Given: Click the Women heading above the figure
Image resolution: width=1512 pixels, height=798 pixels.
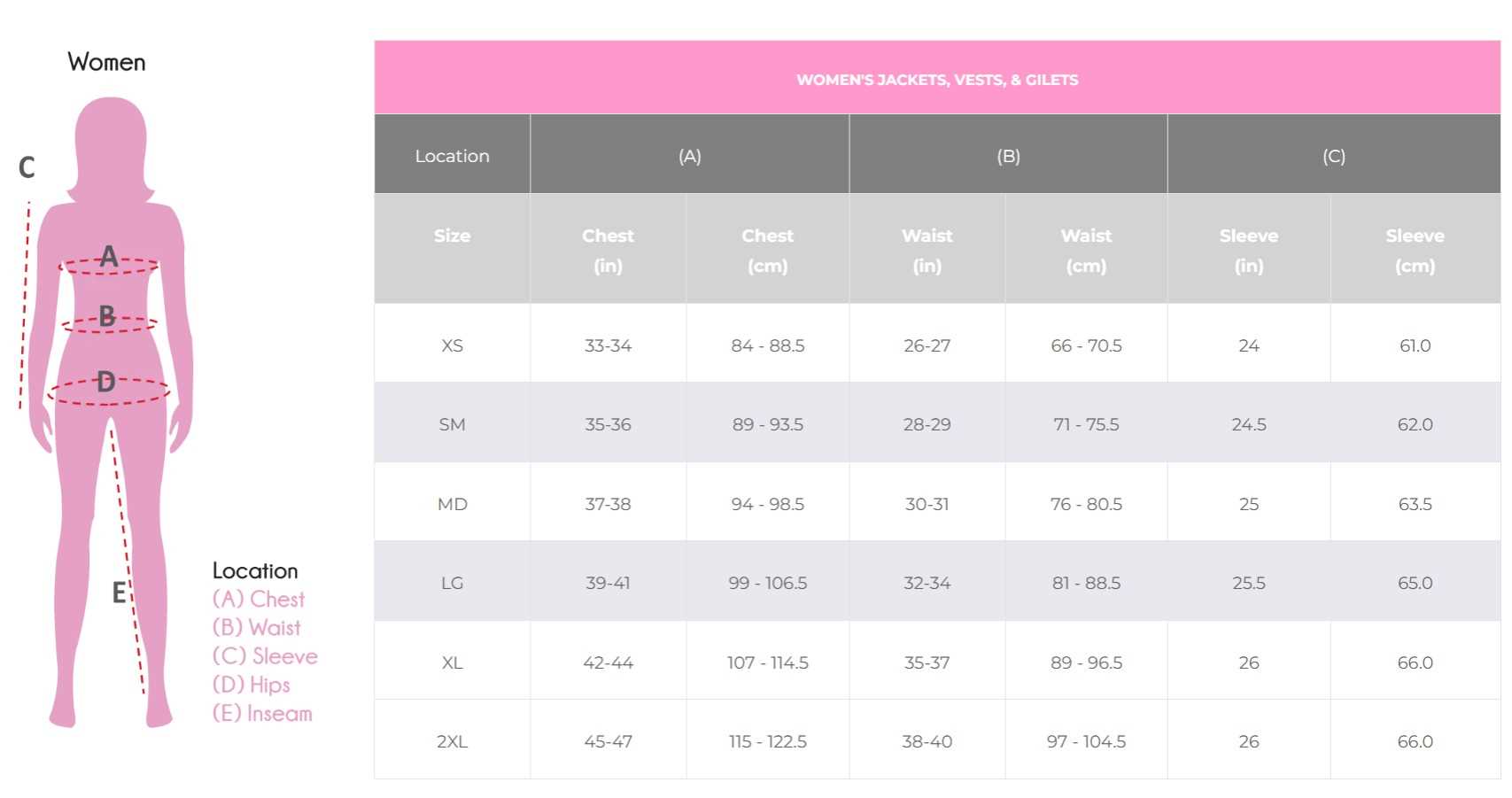Looking at the screenshot, I should [x=106, y=62].
